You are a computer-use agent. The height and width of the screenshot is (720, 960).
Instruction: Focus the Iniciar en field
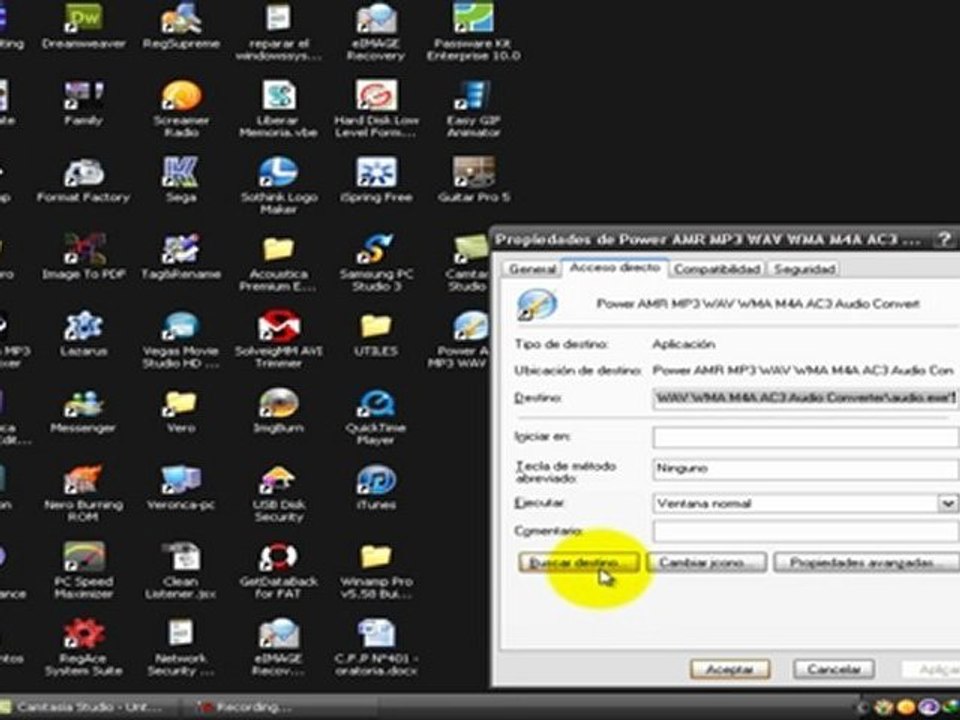[805, 437]
